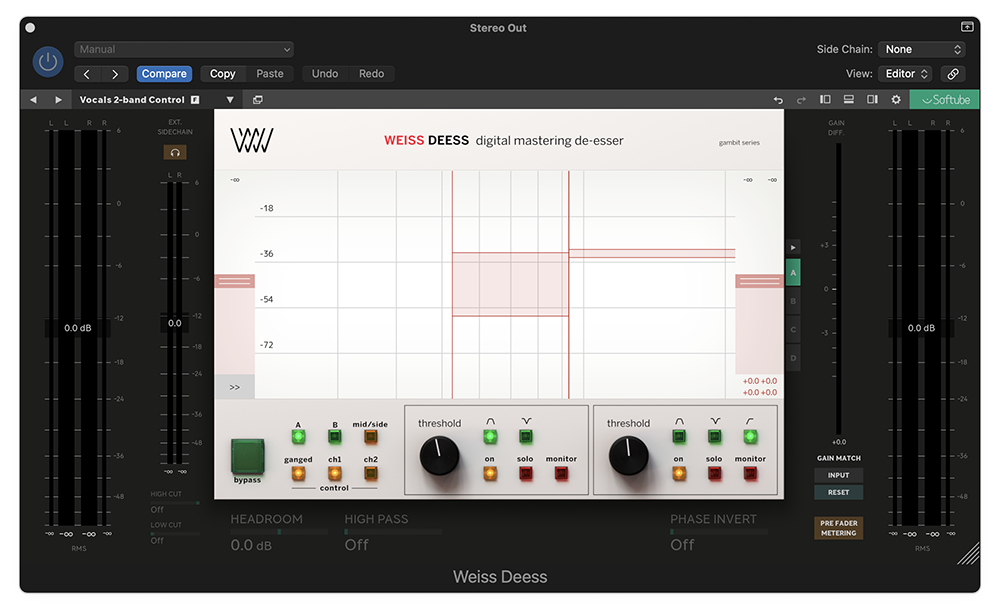Screen dimensions: 1000x616
Task: Toggle band 2 on LED
Action: pyautogui.click(x=679, y=473)
